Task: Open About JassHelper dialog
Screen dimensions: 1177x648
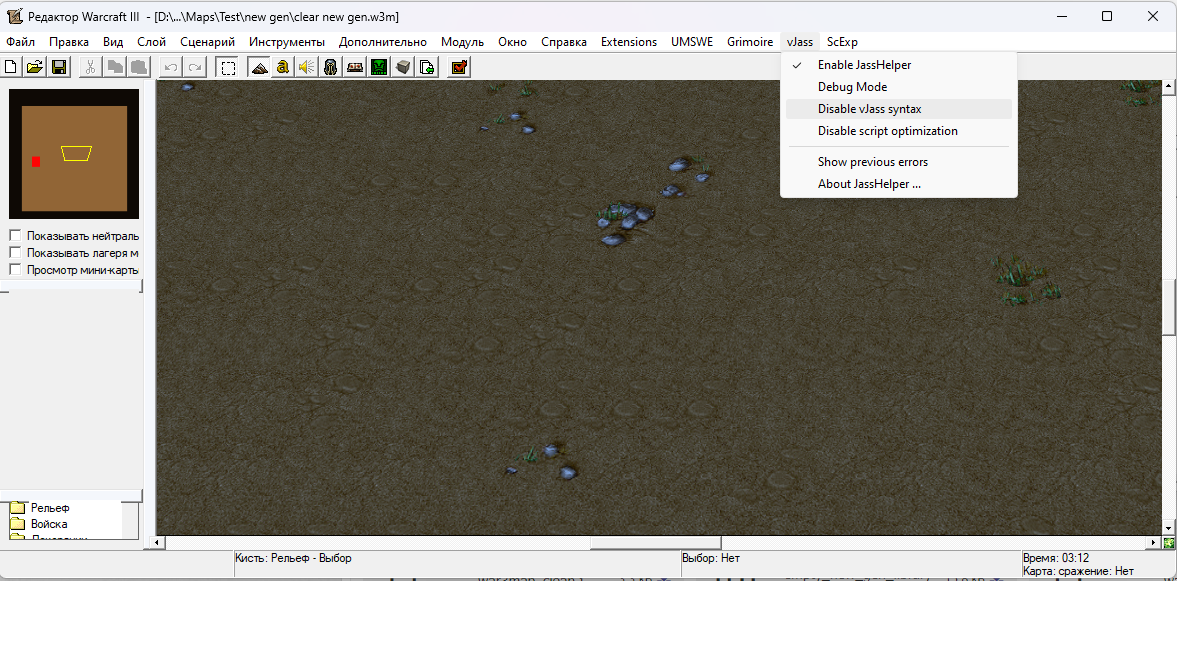Action: [x=899, y=184]
